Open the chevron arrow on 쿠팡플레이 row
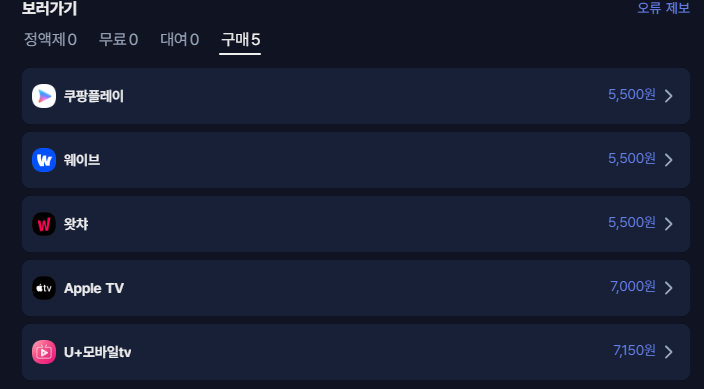Viewport: 704px width, 389px height. click(x=669, y=96)
